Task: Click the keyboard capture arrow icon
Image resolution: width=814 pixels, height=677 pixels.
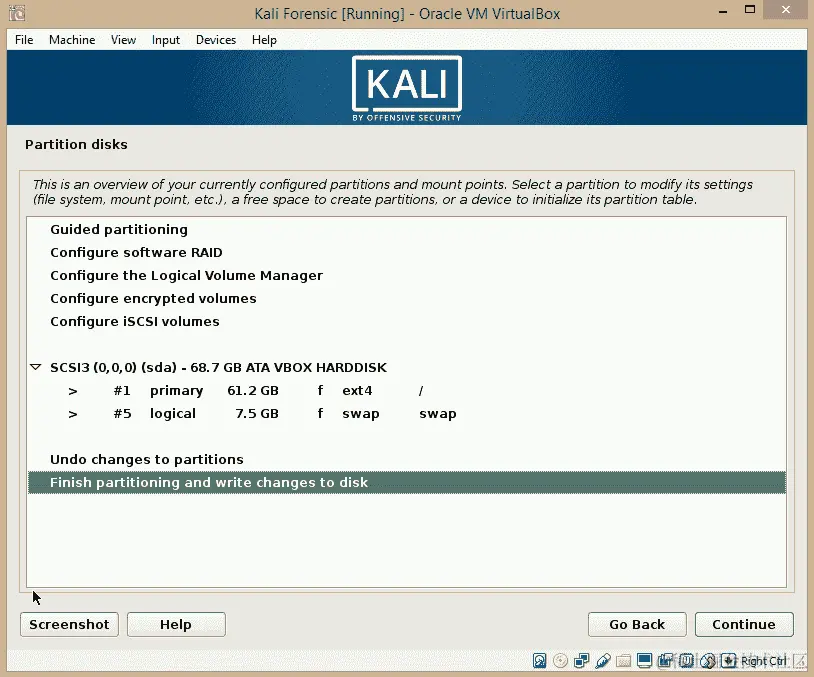Action: [729, 660]
